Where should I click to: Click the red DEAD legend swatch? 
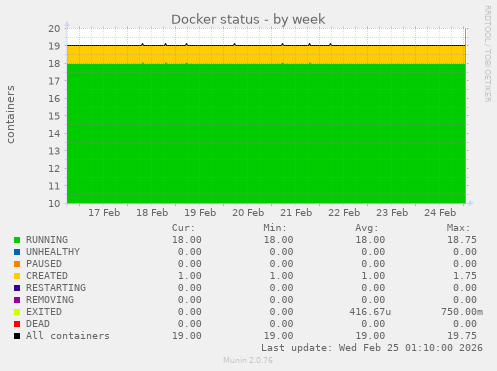[17, 324]
